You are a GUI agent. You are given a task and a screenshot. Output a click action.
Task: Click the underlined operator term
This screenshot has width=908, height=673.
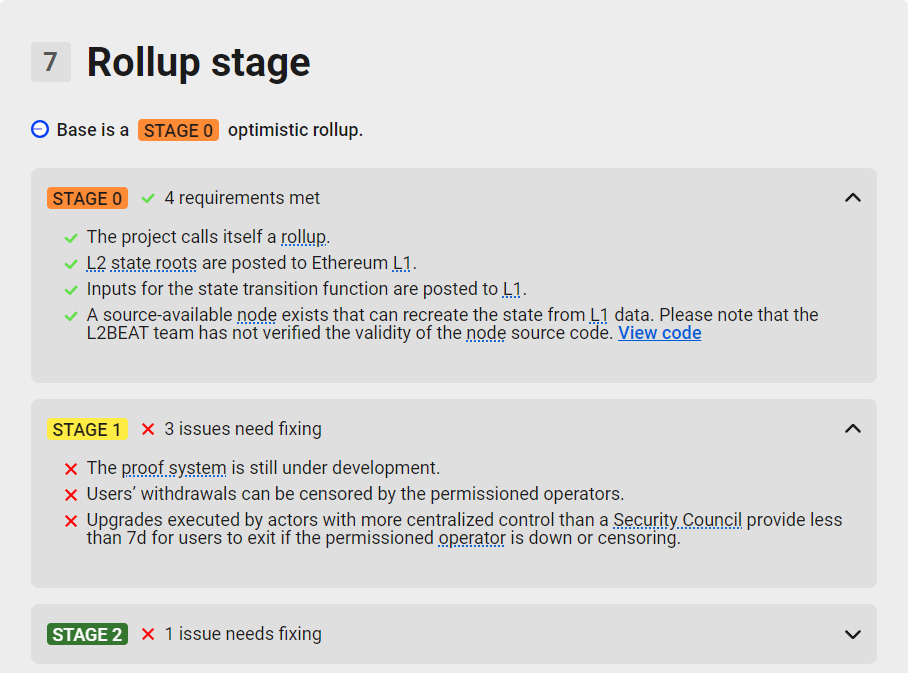pos(471,538)
